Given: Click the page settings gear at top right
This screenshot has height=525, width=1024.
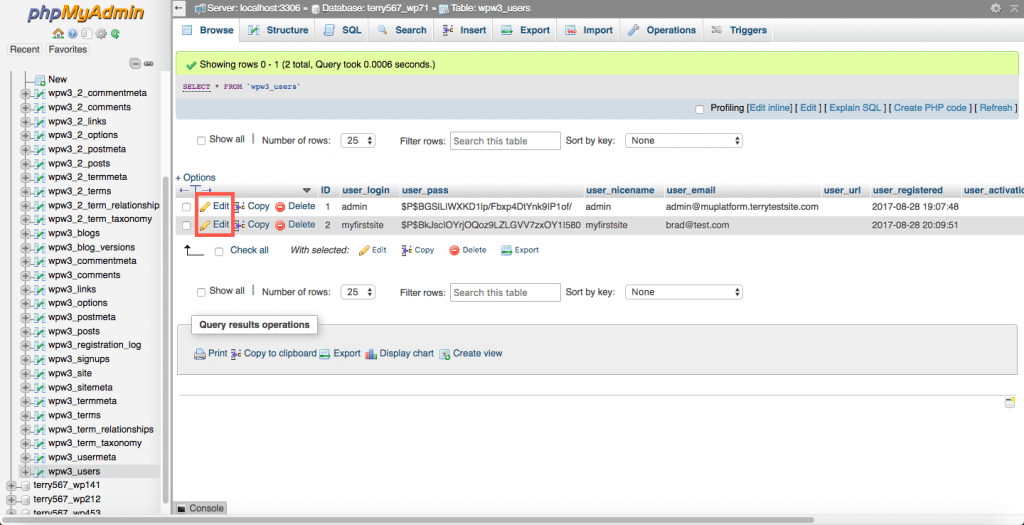Looking at the screenshot, I should pos(995,8).
